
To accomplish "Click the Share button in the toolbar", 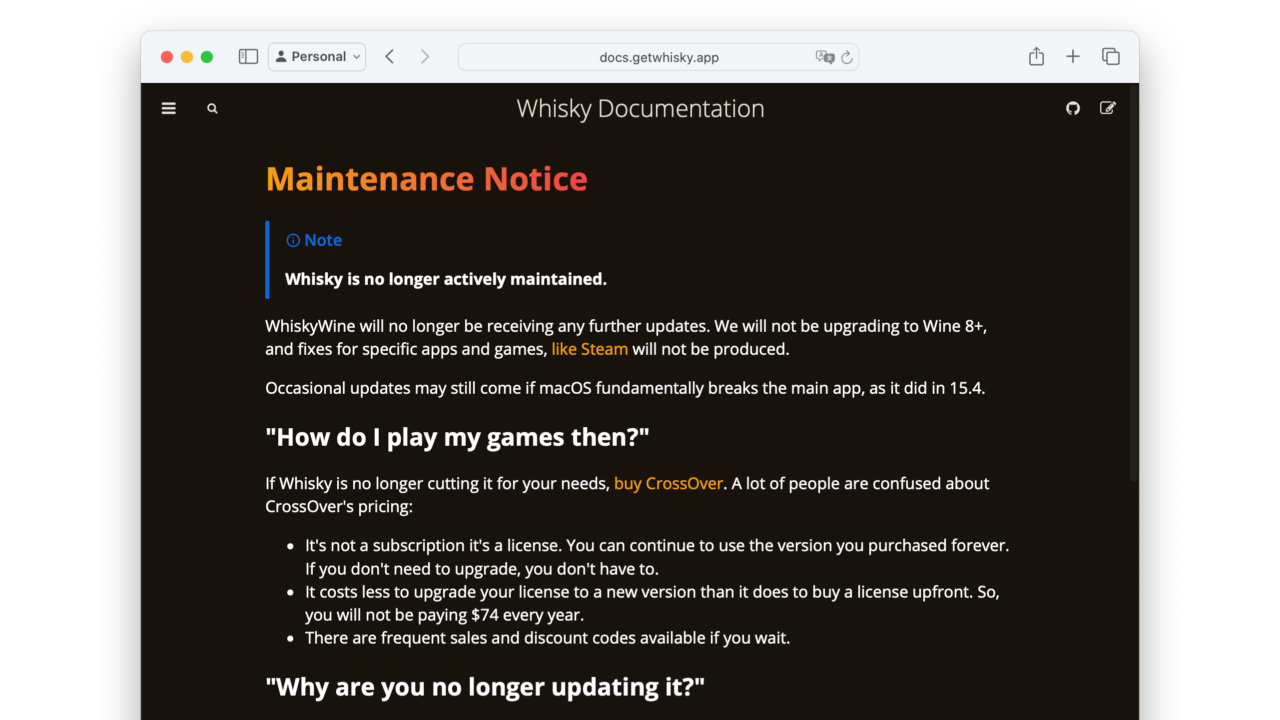I will pyautogui.click(x=1036, y=57).
